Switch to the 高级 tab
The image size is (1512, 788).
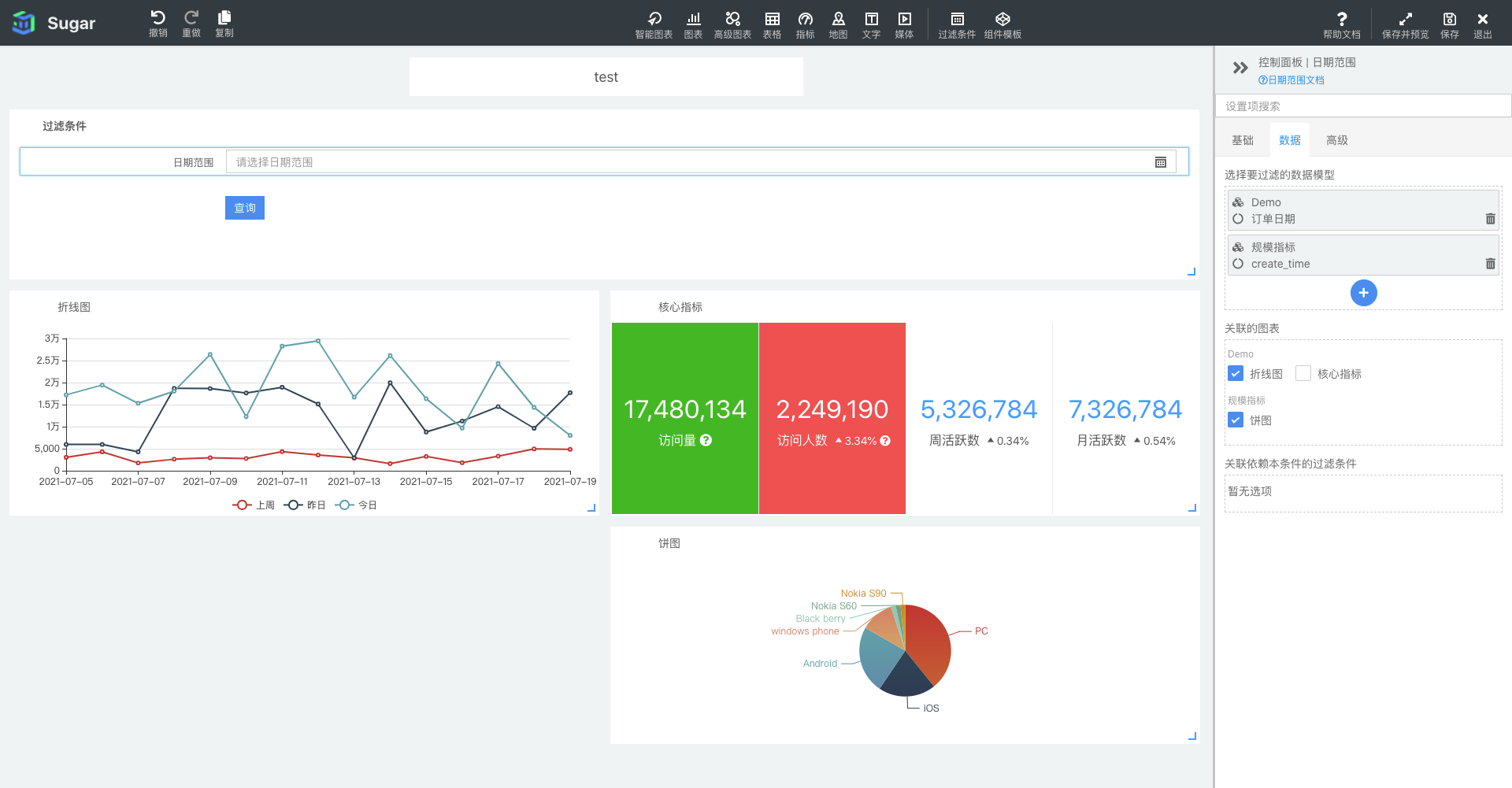pos(1336,140)
